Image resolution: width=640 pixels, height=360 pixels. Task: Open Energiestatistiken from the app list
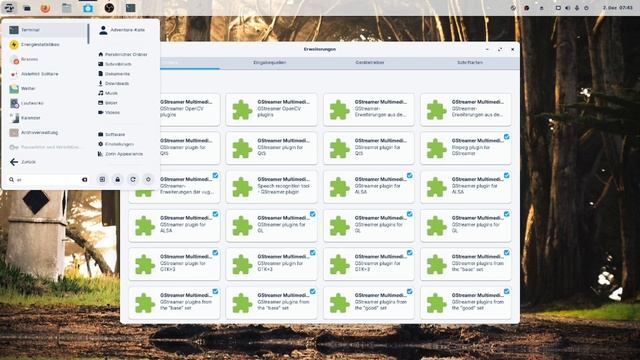point(46,44)
